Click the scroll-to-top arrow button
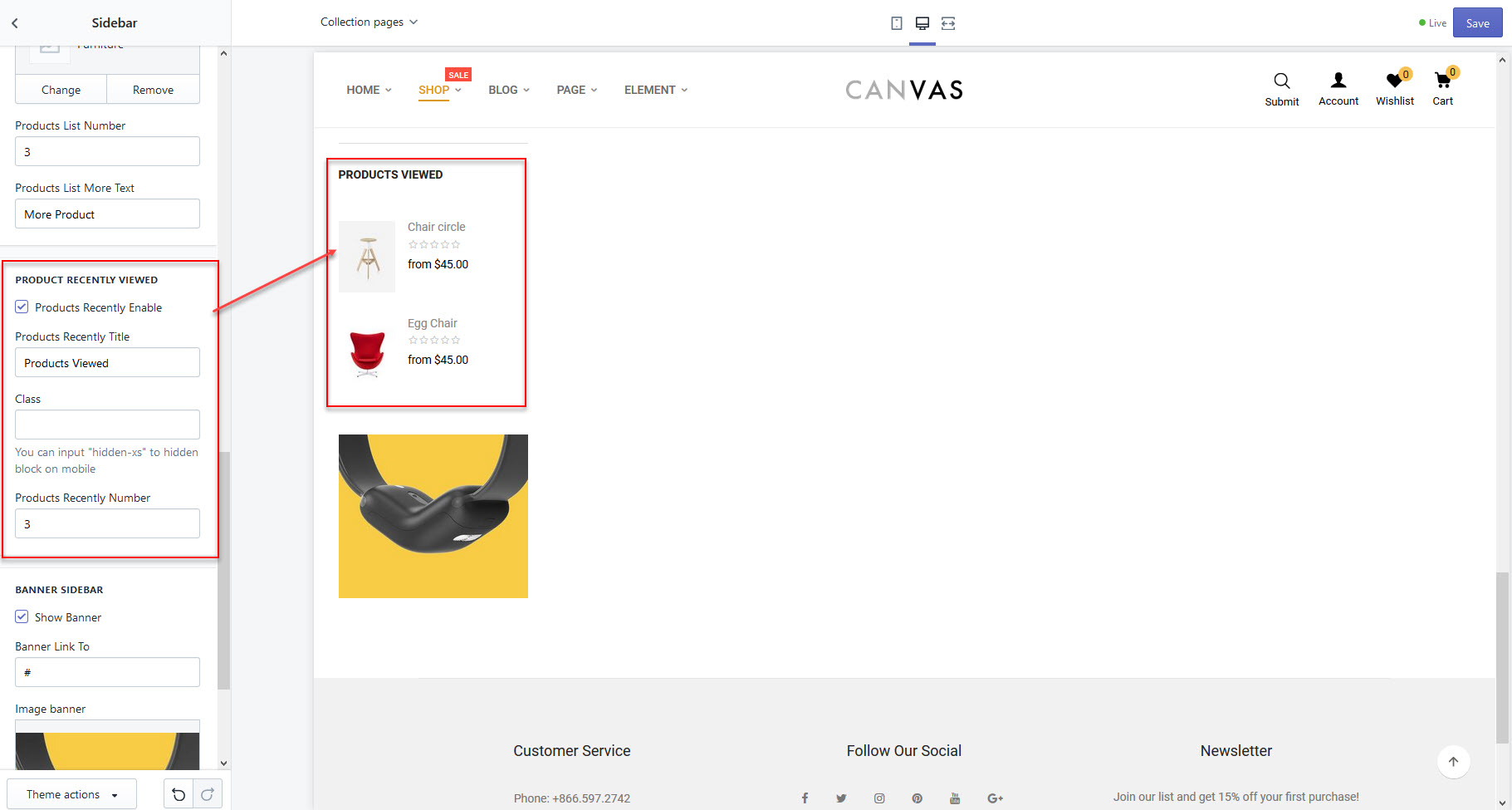 [1453, 762]
